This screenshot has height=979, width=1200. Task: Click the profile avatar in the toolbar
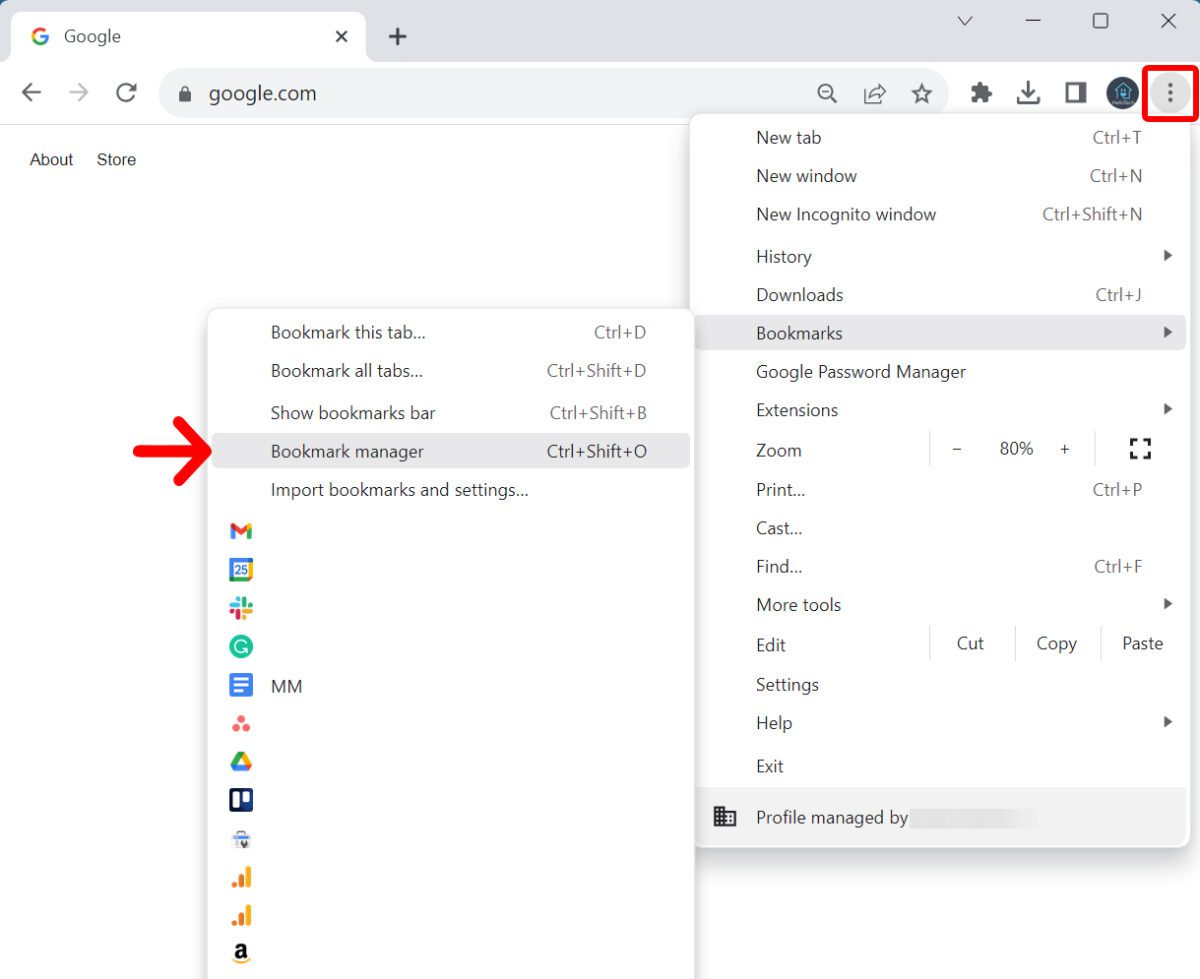click(1121, 92)
